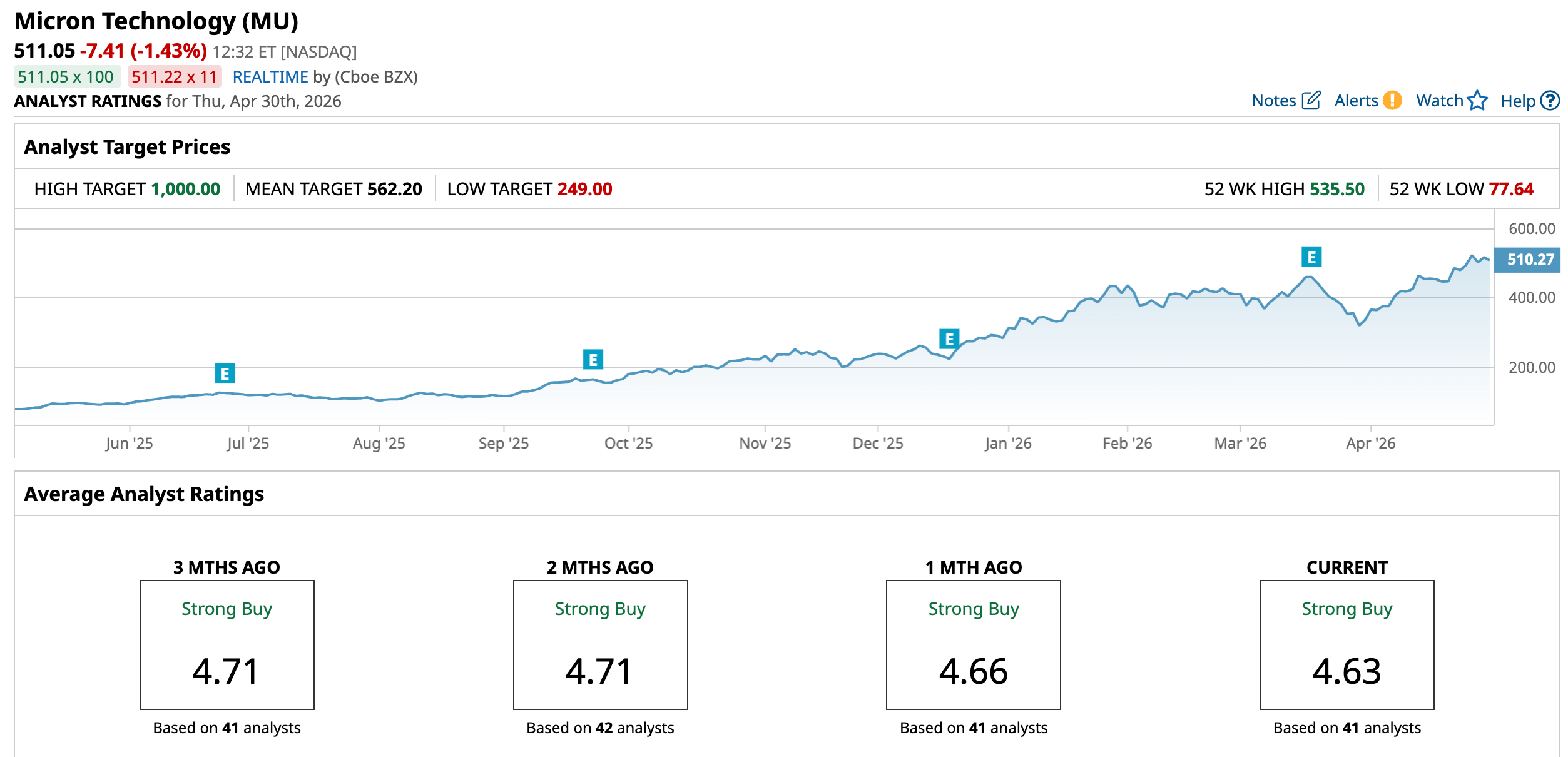Click the REALTIME quote link

pyautogui.click(x=270, y=77)
